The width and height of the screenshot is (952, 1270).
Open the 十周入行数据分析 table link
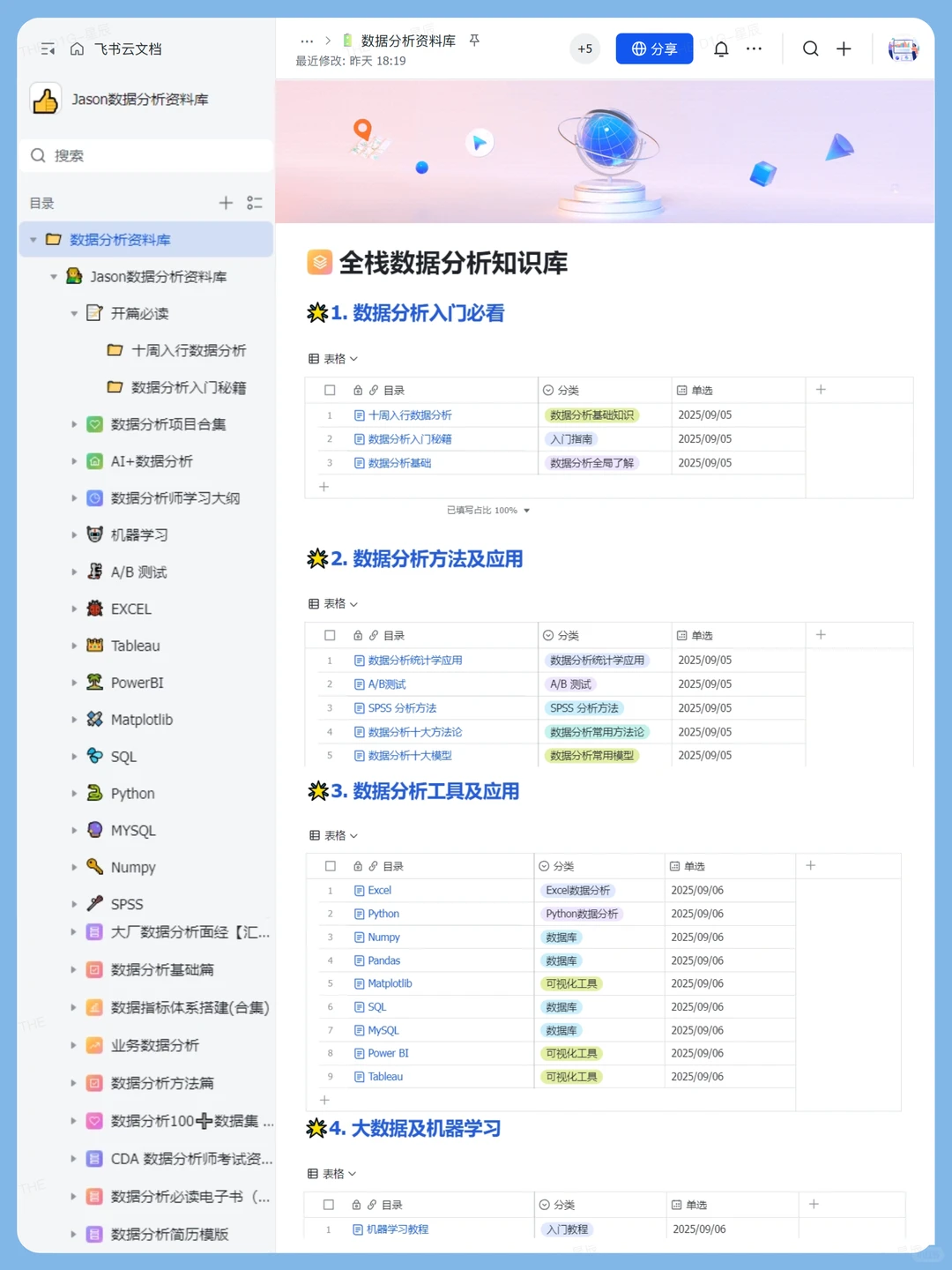coord(410,415)
